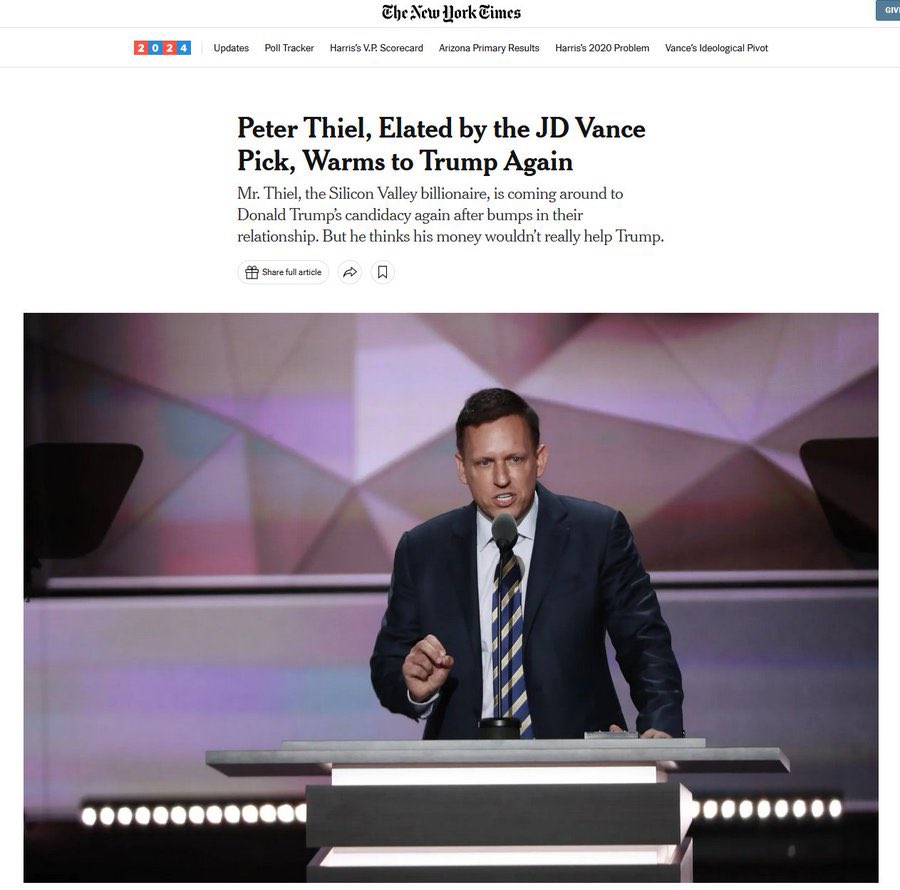Click the gift icon in Share full article
The width and height of the screenshot is (900, 890).
click(x=251, y=273)
